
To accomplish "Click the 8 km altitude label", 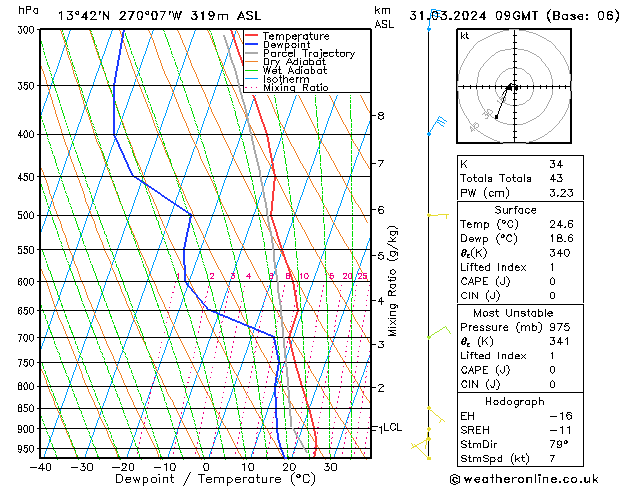I will (x=381, y=115).
